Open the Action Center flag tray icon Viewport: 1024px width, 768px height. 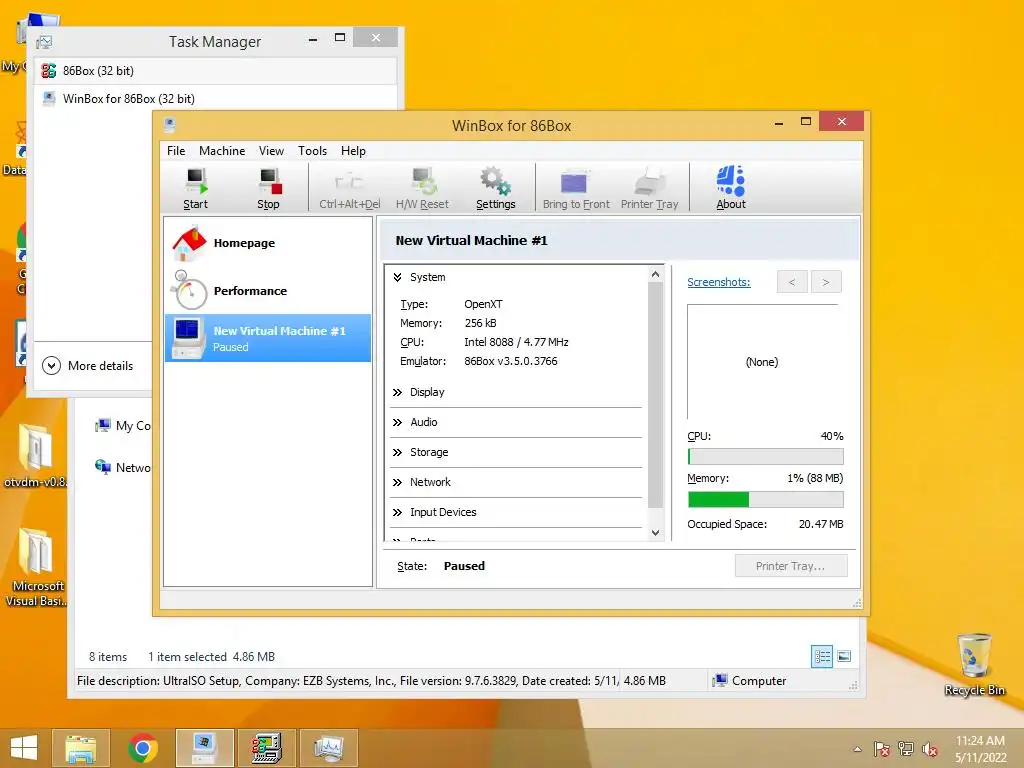[881, 749]
